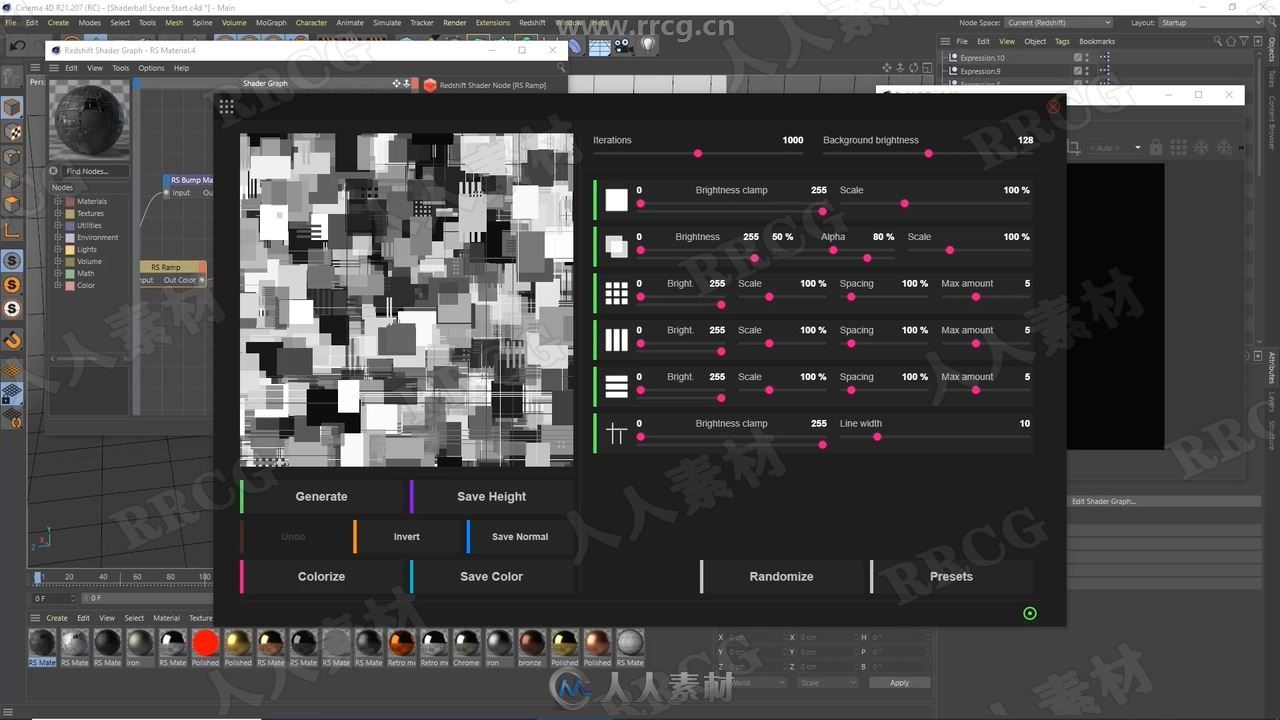
Task: Click the green circle icon at the panel bottom
Action: pos(1030,613)
